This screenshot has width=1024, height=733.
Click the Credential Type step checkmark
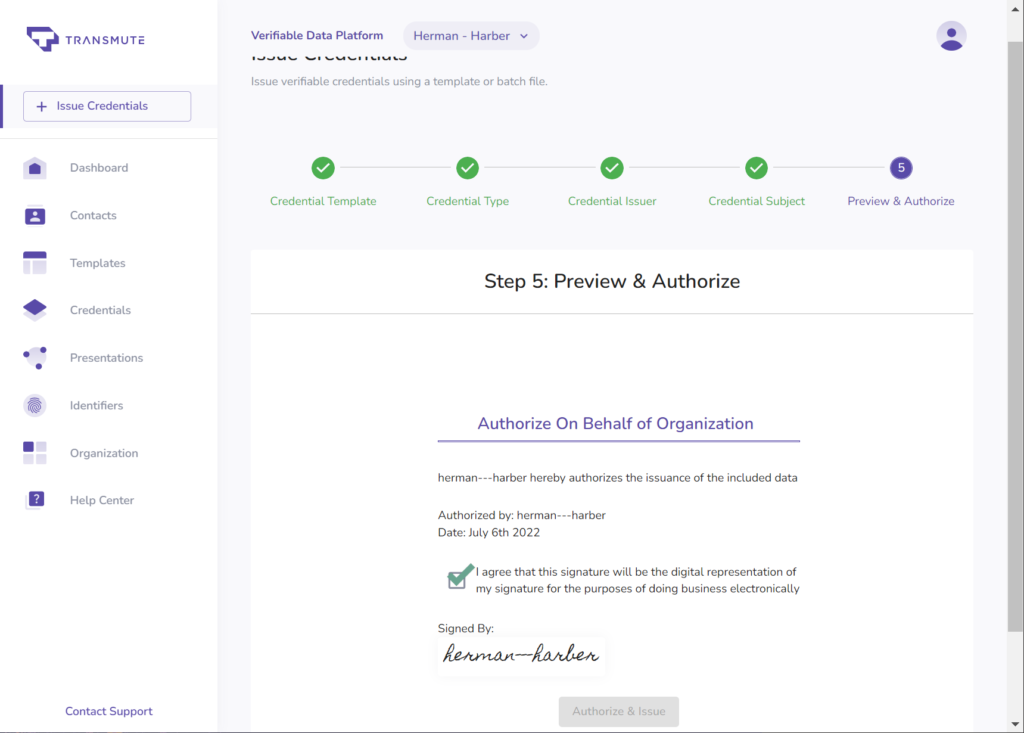point(468,168)
